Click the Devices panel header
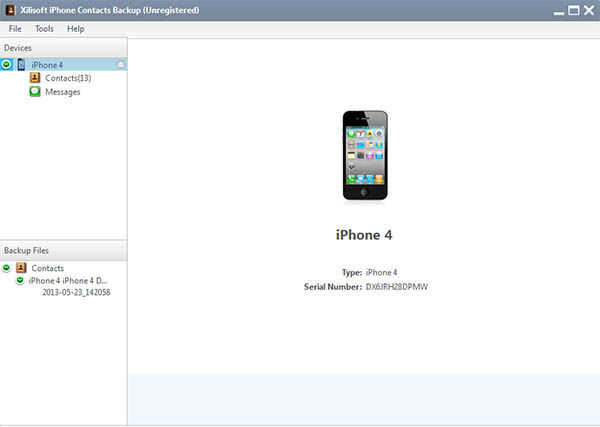The image size is (600, 427). point(64,48)
